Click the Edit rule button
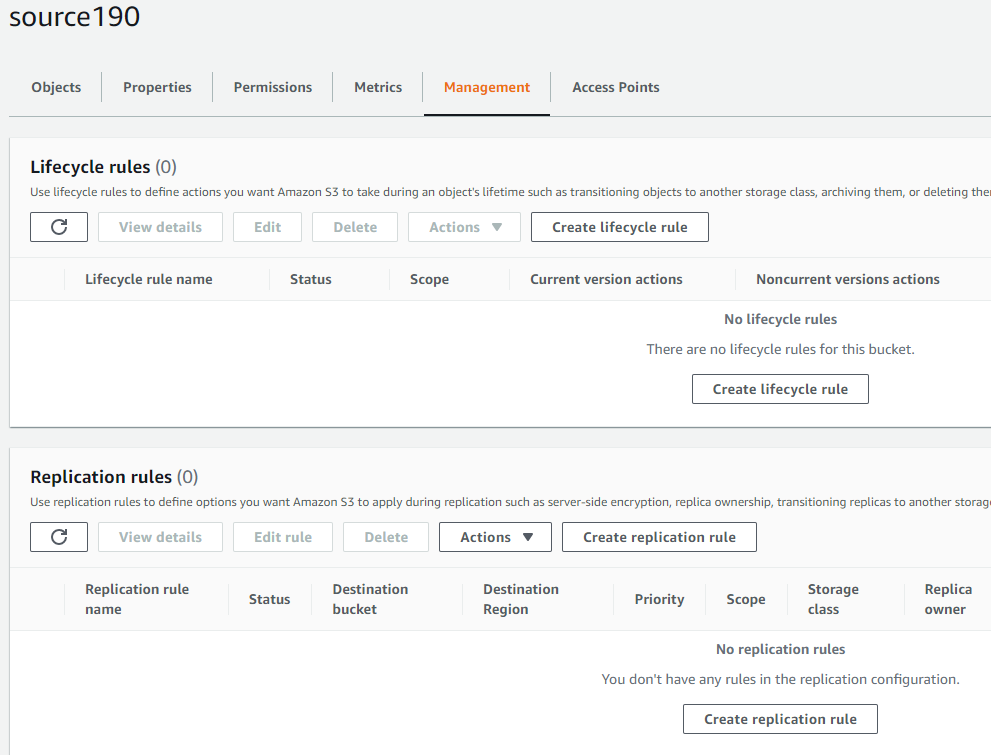 pyautogui.click(x=283, y=537)
